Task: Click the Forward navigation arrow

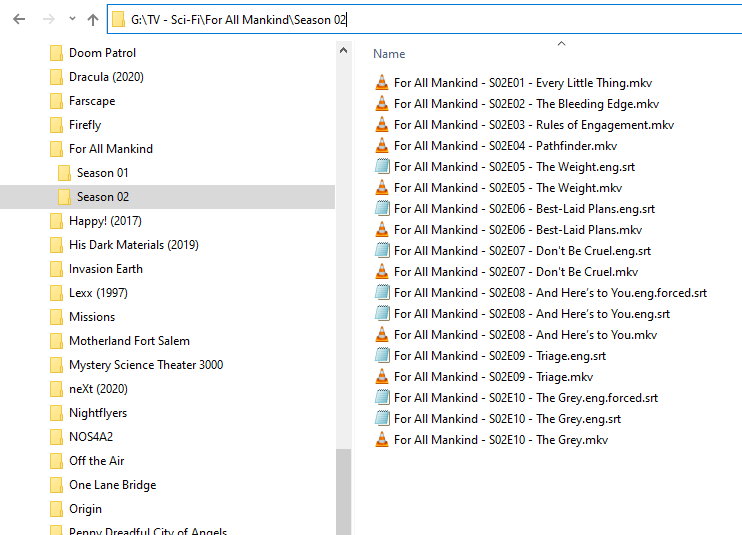Action: click(x=49, y=19)
